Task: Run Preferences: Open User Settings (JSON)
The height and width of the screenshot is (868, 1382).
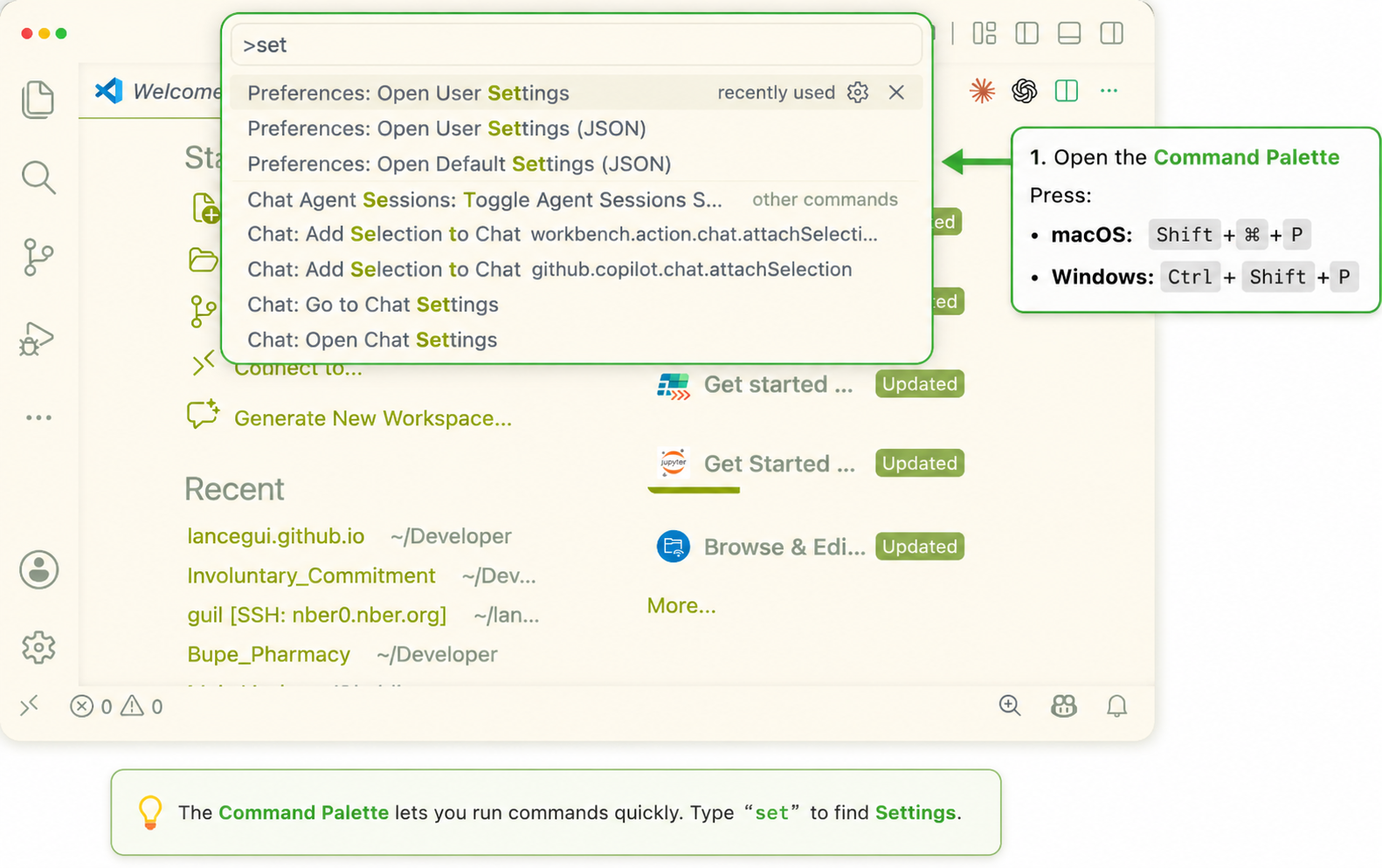Action: pos(577,128)
